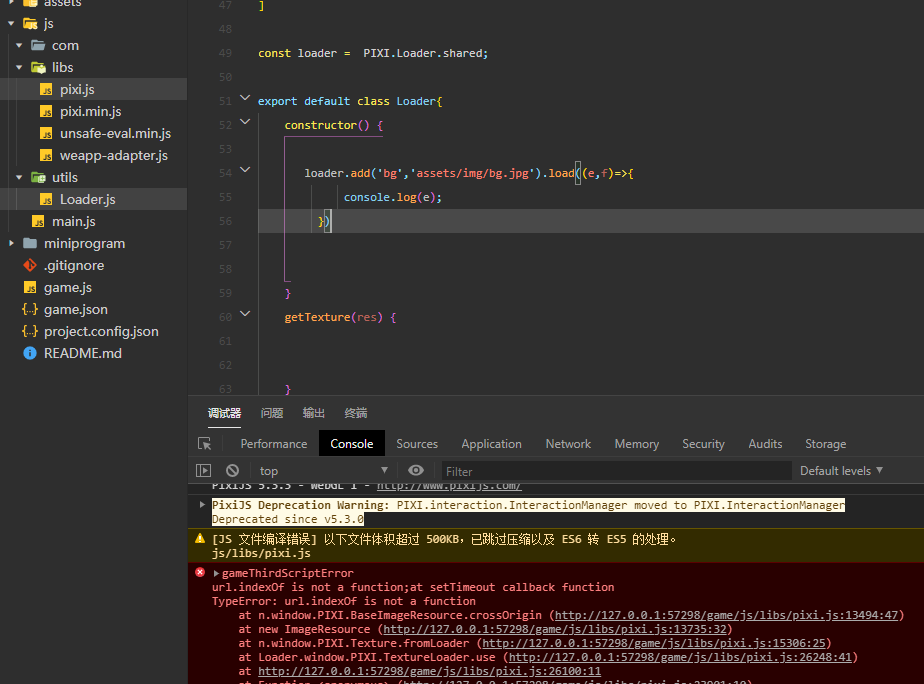Viewport: 924px width, 684px height.
Task: Open pixi.js:15306:25 stack trace link
Action: [x=654, y=643]
